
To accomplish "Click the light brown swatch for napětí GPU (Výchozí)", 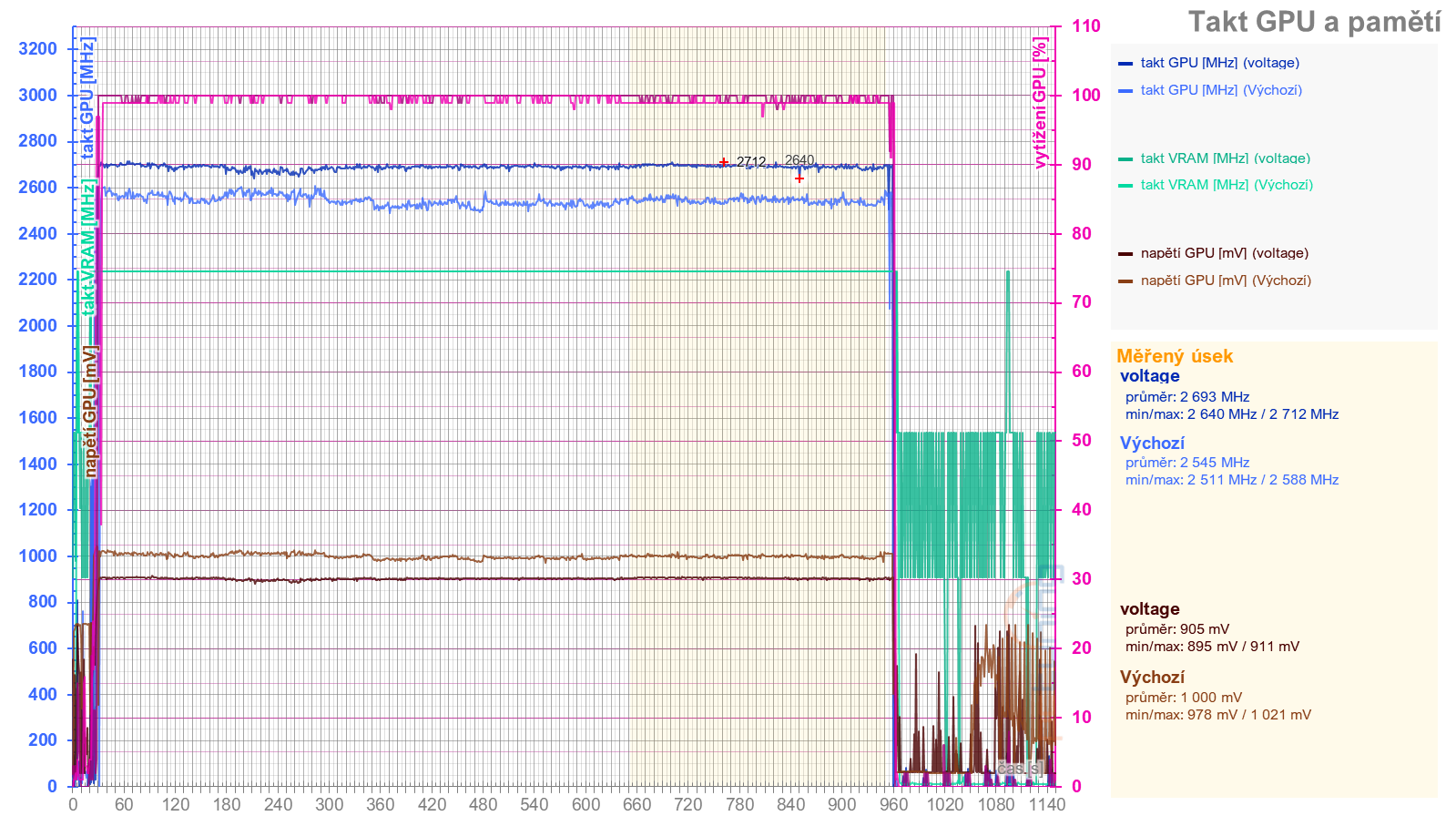I will coord(1125,281).
